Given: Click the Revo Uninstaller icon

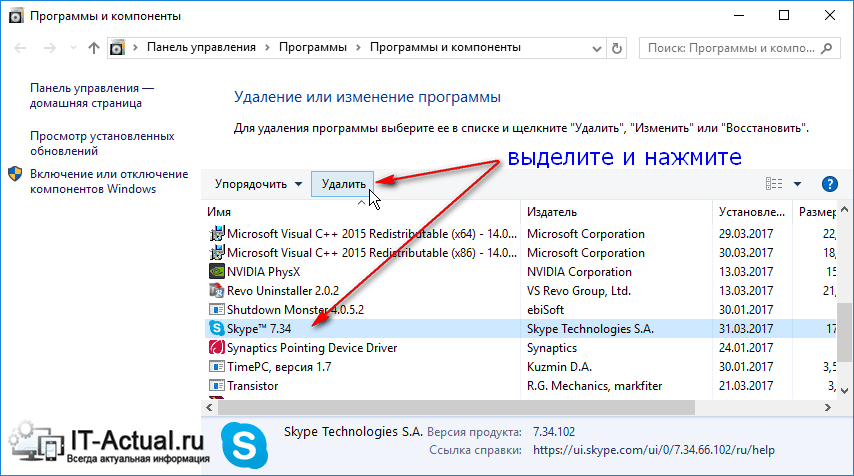Looking at the screenshot, I should click(x=216, y=290).
